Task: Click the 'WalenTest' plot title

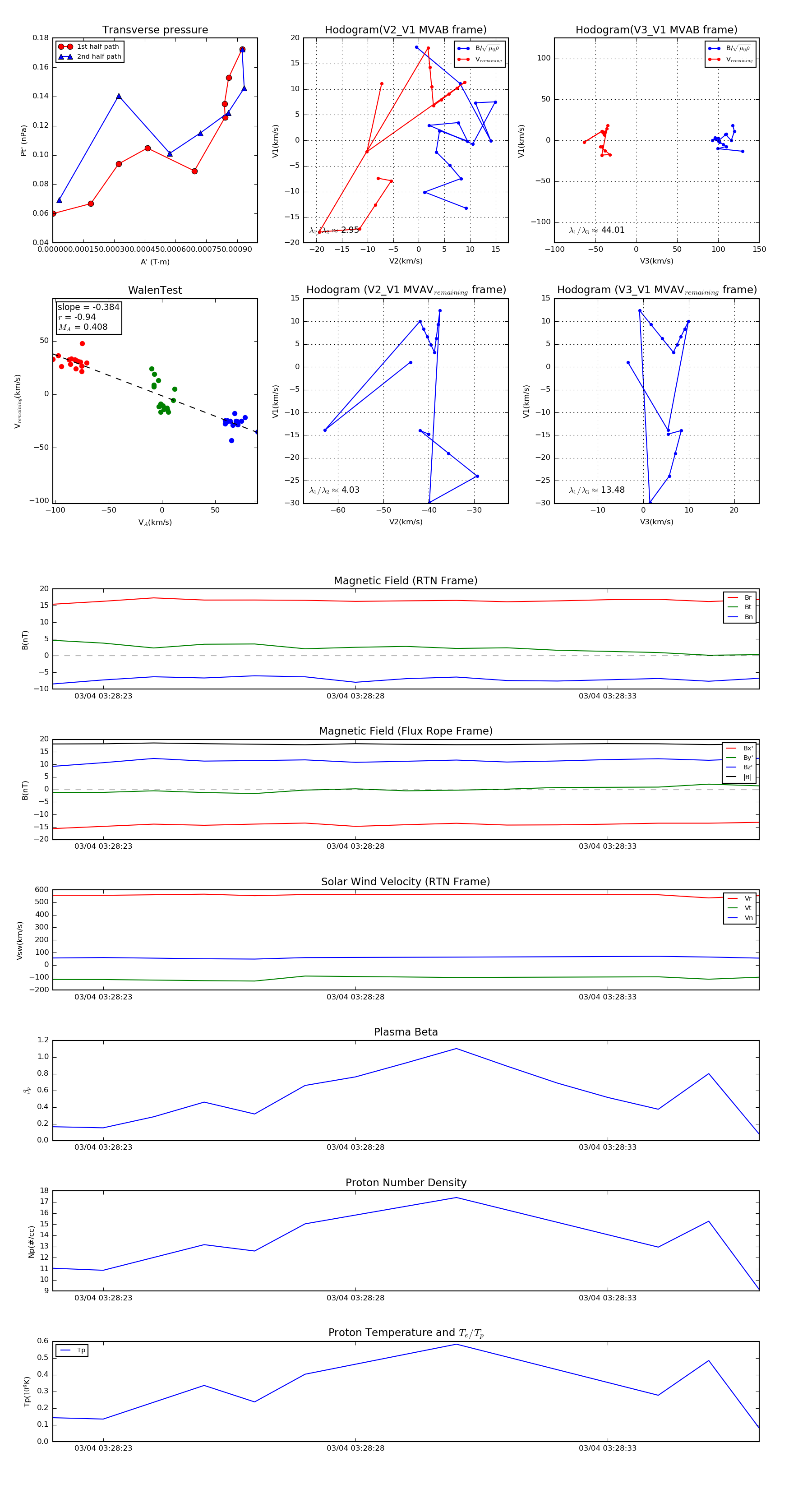Action: 155,290
